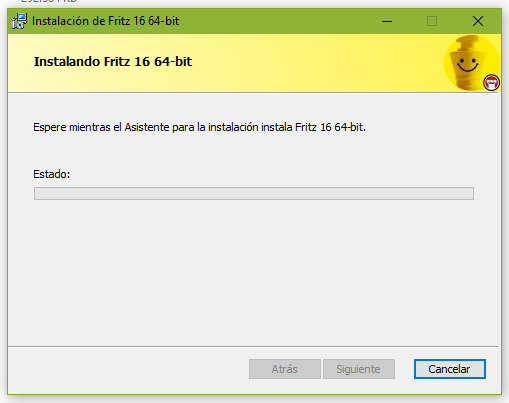Click the grayed-out Siguiente button
This screenshot has width=509, height=403.
coord(359,369)
